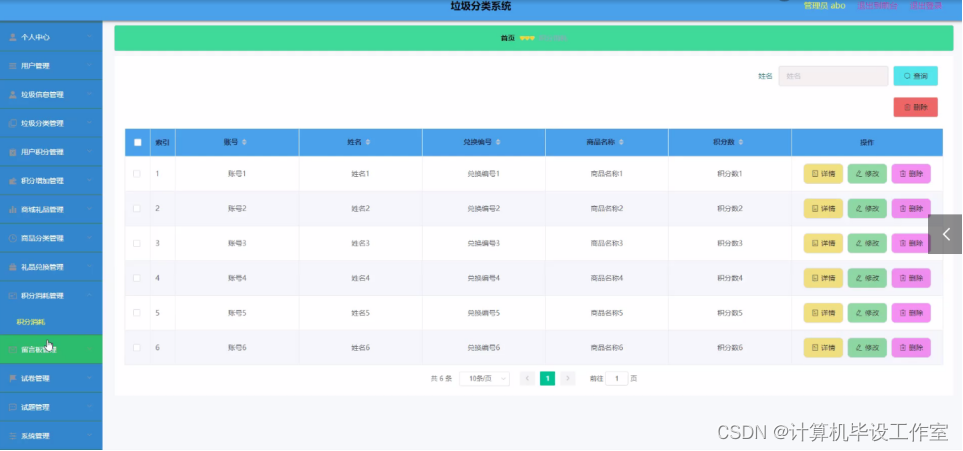
Task: Sort by the 商品名称 column arrows
Action: [x=622, y=143]
